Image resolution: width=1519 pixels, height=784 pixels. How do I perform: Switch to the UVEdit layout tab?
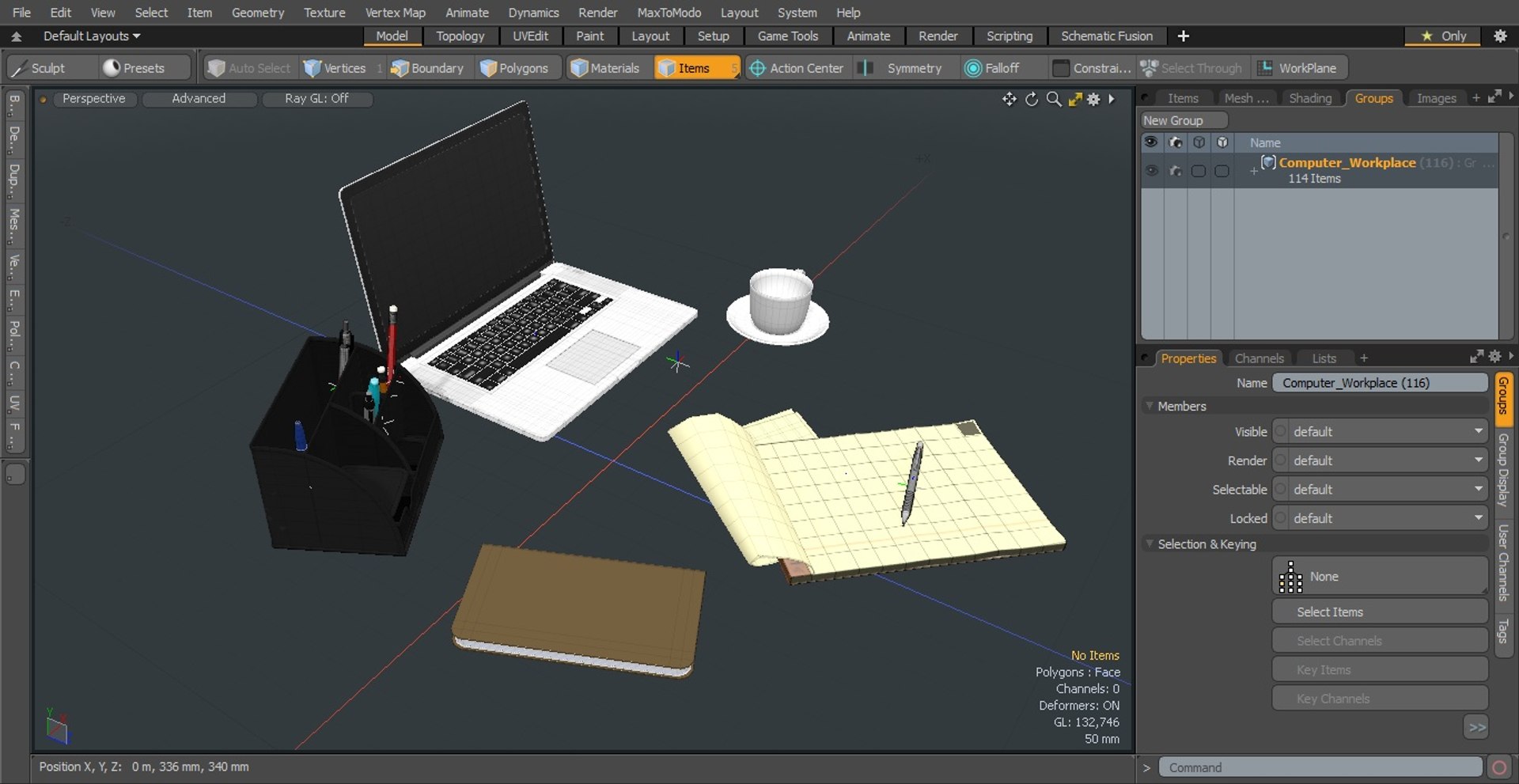click(530, 36)
